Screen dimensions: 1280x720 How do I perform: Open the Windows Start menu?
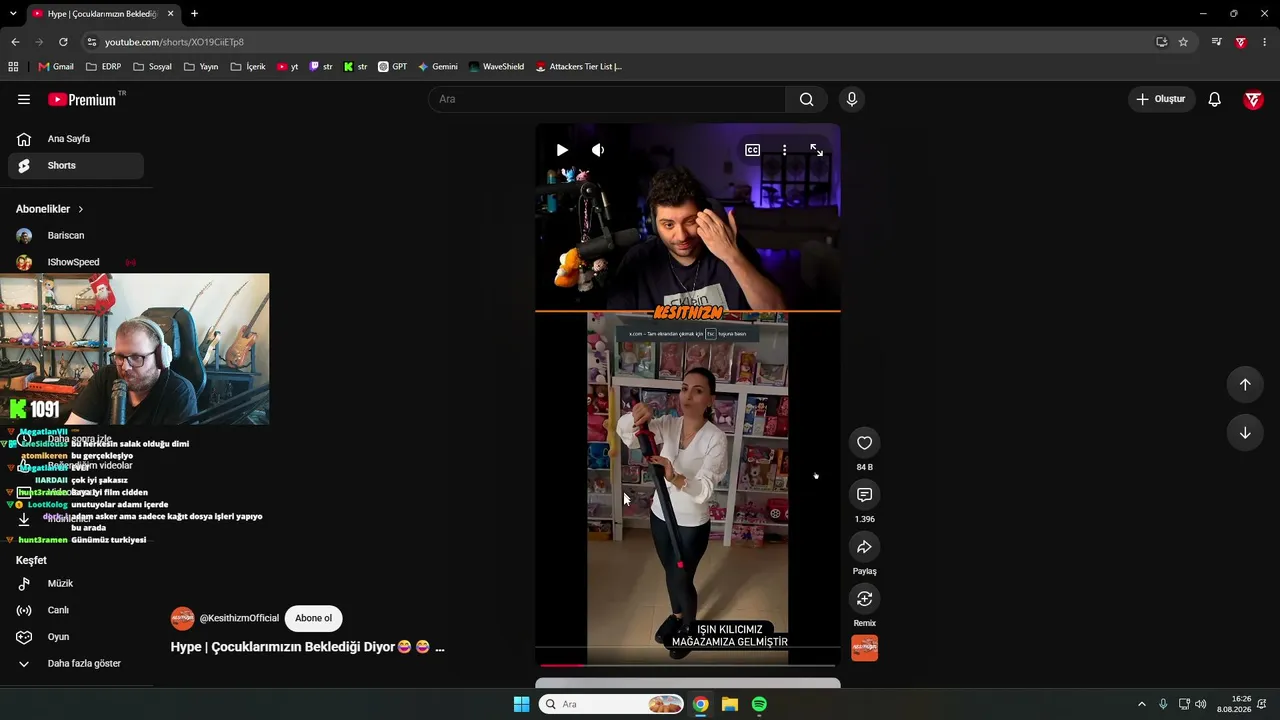521,704
